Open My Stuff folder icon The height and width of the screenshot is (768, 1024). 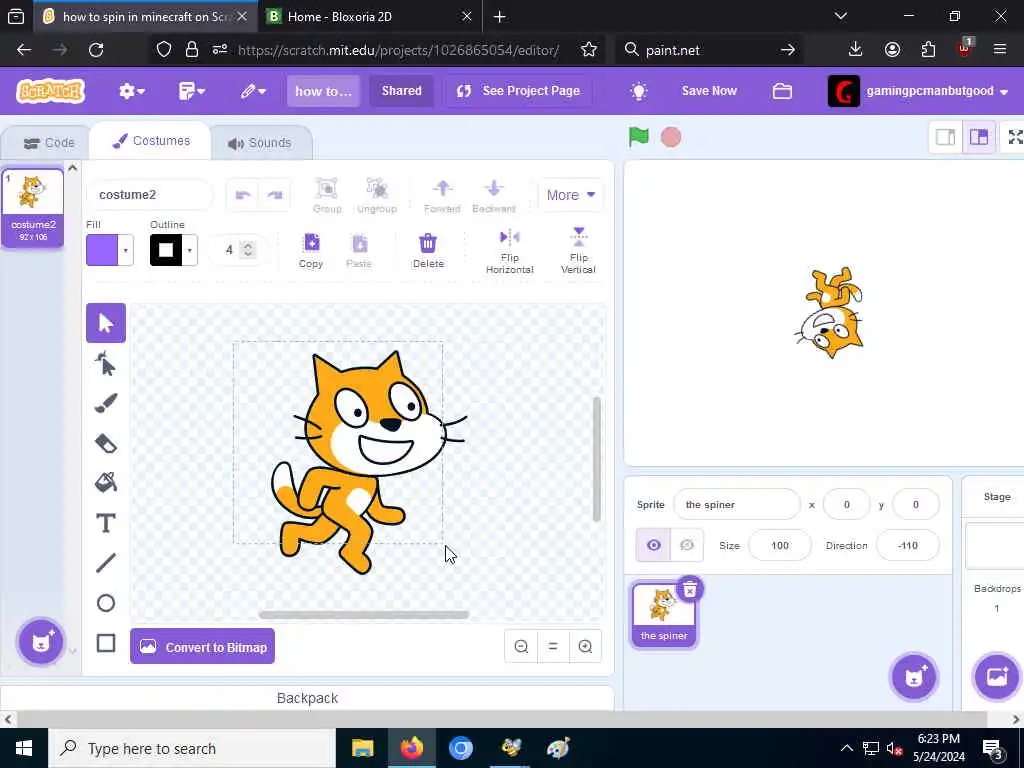click(x=782, y=91)
